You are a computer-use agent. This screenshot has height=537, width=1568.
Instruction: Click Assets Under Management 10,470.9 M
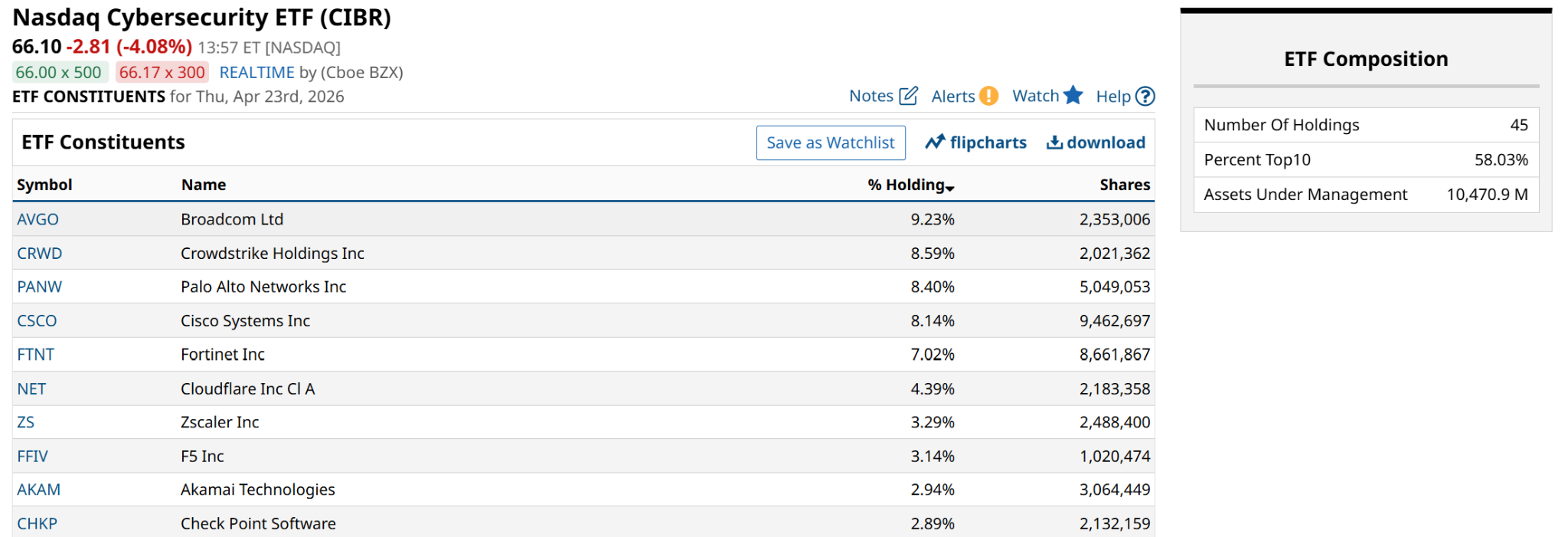click(x=1487, y=194)
